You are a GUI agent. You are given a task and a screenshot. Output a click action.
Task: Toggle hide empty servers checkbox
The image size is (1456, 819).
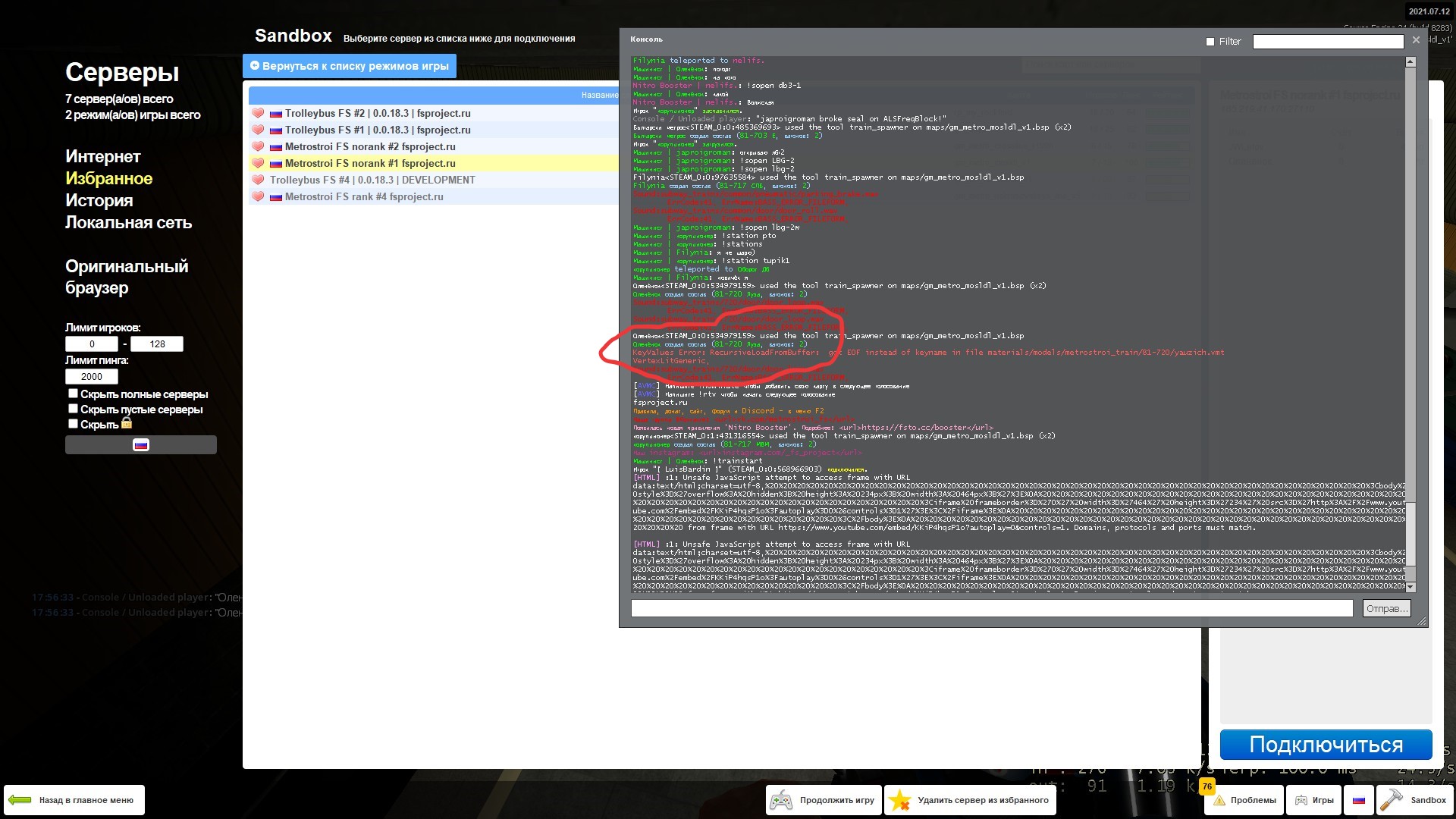tap(73, 409)
